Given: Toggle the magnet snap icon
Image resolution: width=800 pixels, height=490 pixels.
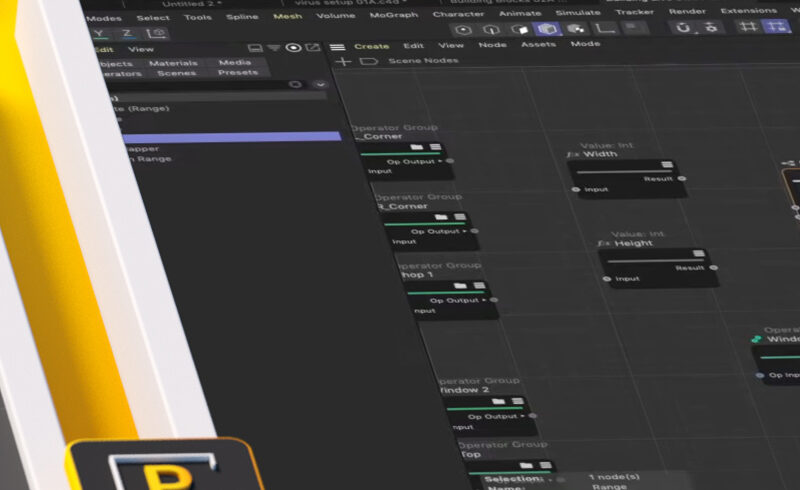Looking at the screenshot, I should [683, 27].
